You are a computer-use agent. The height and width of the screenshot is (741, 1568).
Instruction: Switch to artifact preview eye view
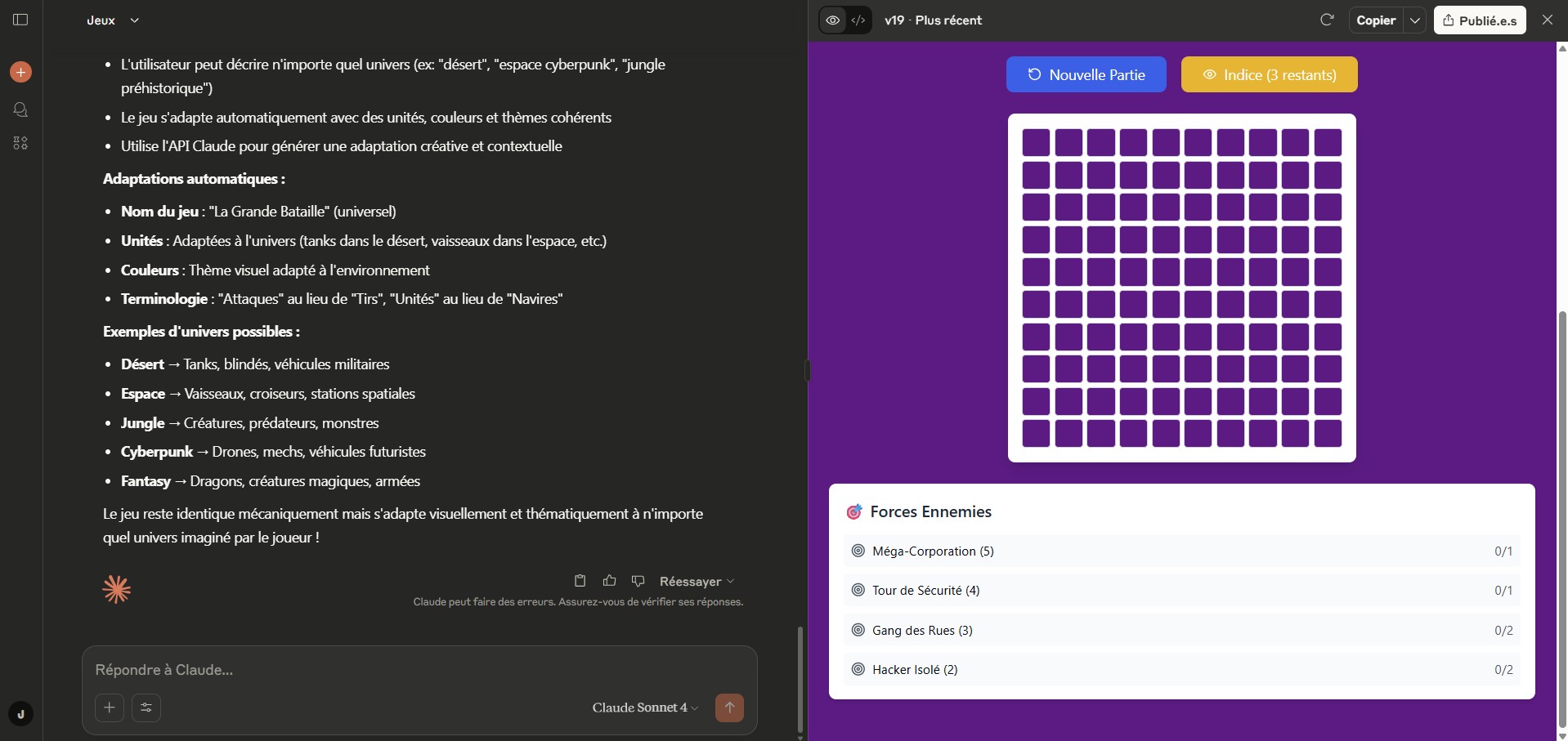pos(832,20)
